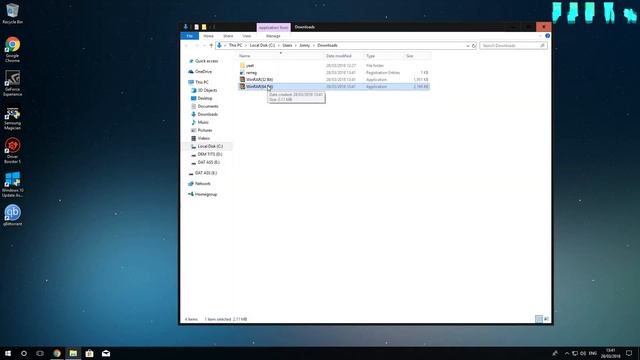Open Cortana search circle on taskbar

tap(24, 353)
